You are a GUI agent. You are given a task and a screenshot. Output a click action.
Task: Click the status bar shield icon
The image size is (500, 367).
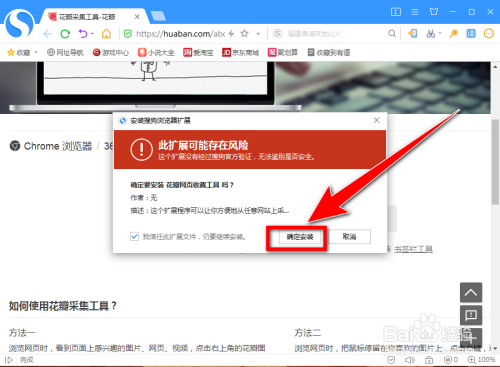tap(391, 360)
